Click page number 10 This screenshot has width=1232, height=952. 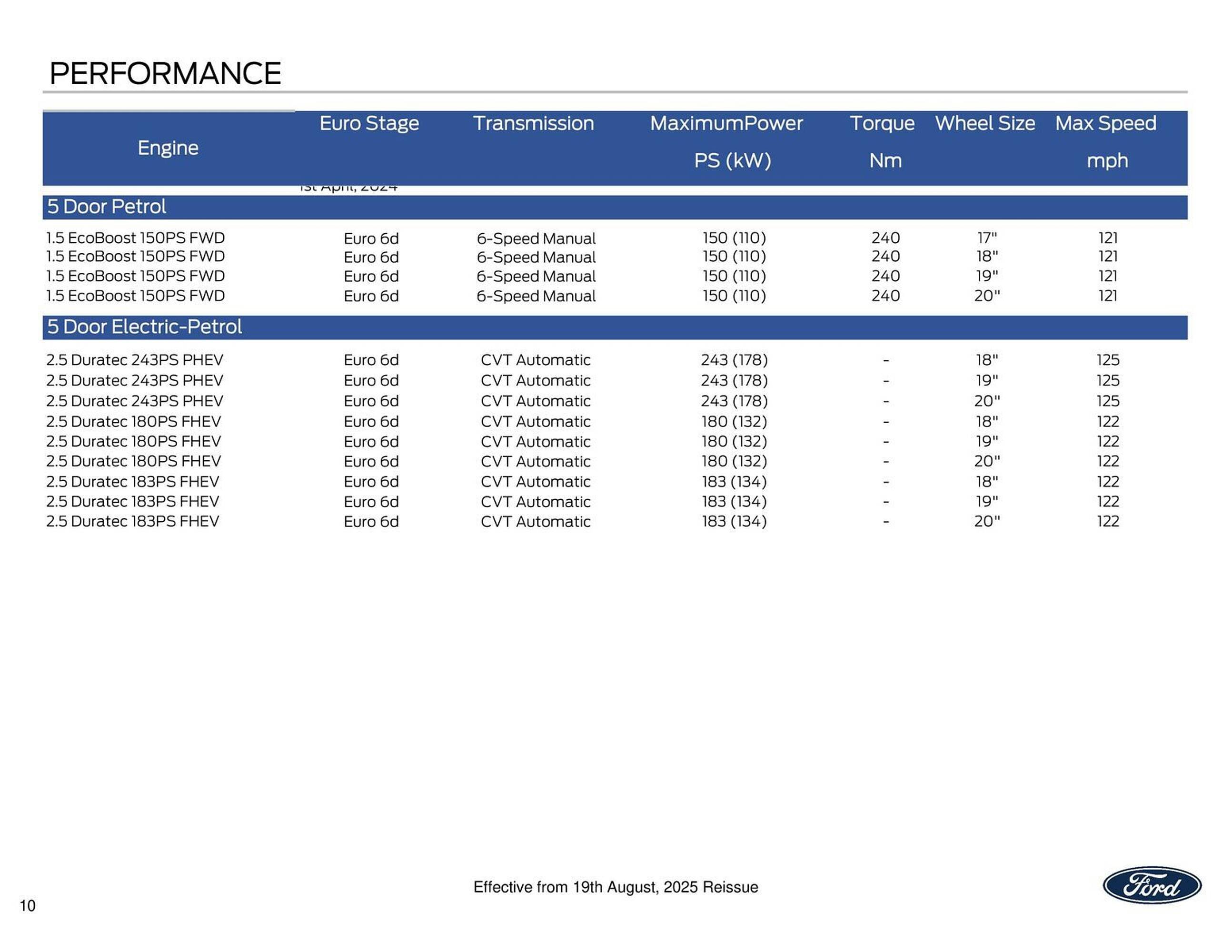pyautogui.click(x=28, y=906)
